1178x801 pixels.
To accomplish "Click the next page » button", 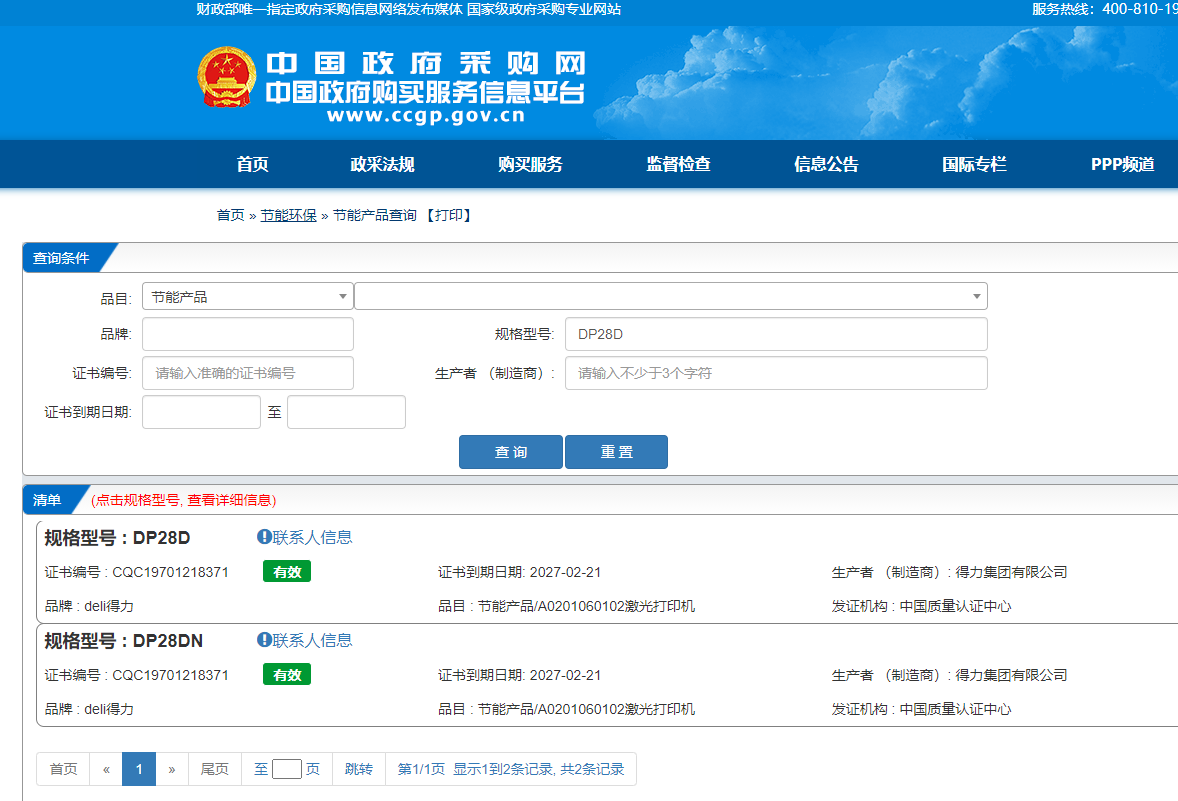I will (172, 769).
